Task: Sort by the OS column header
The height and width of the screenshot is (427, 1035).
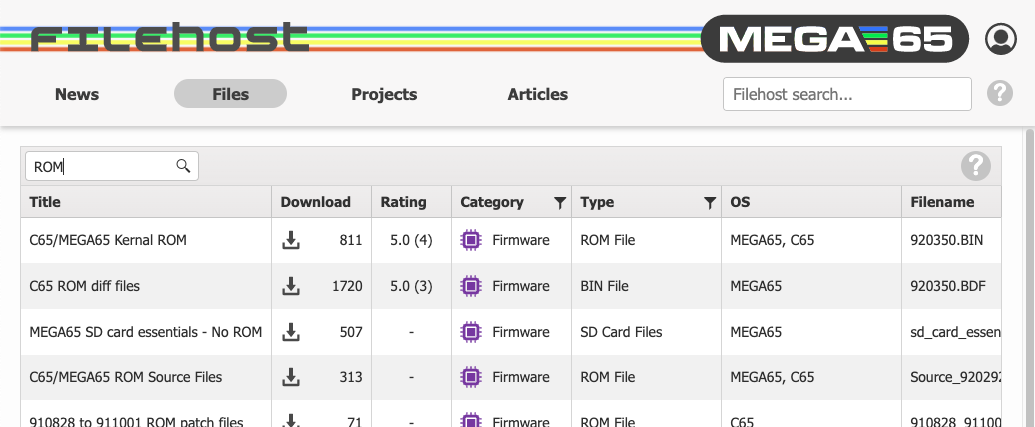Action: coord(811,202)
